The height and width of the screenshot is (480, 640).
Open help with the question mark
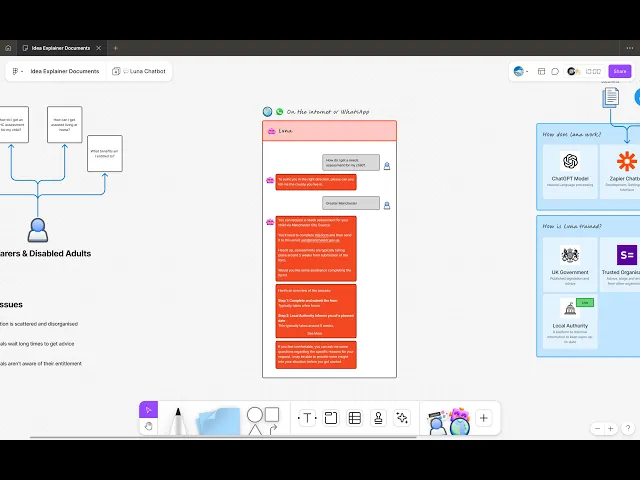[628, 428]
